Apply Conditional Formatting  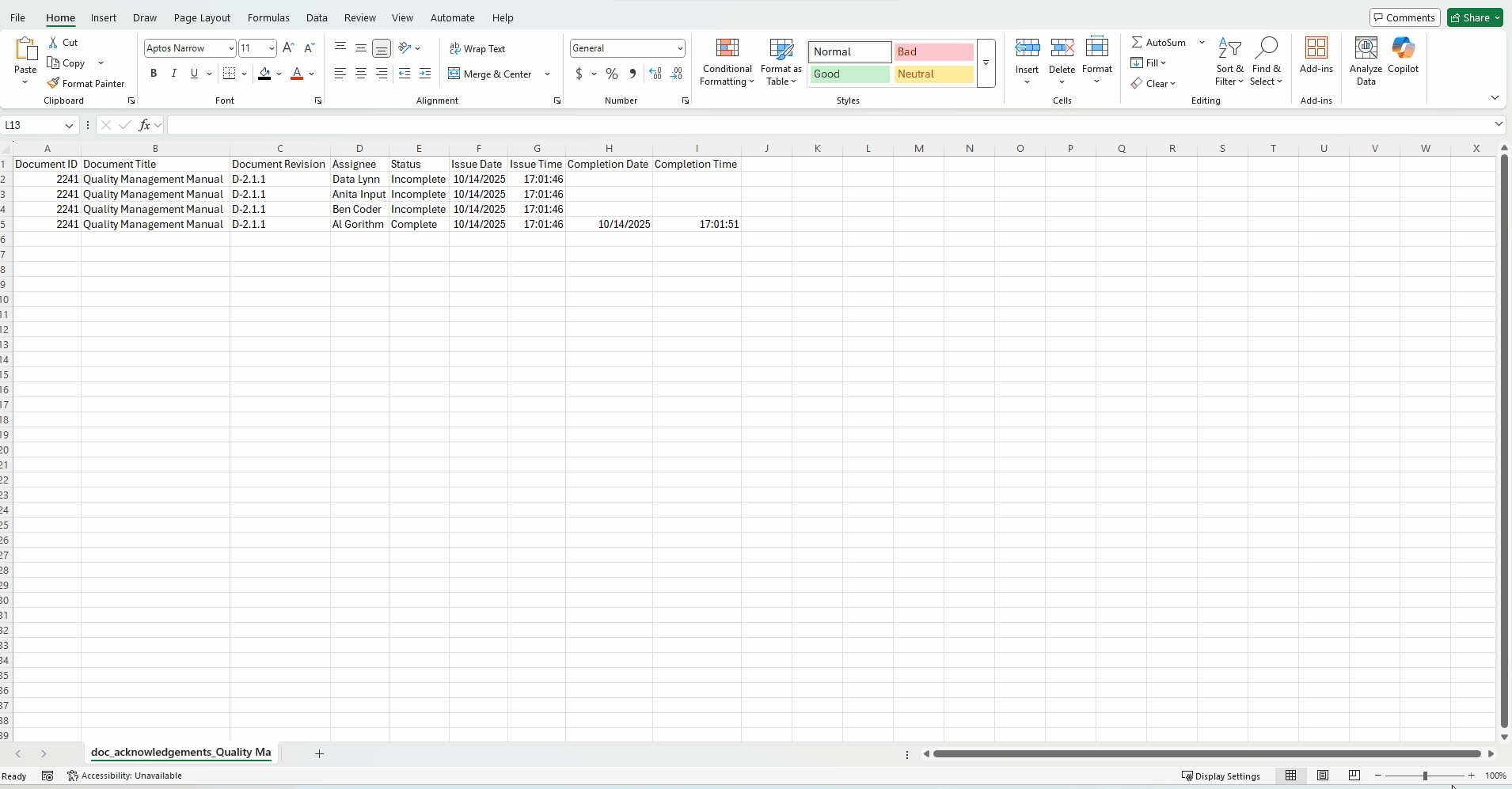[727, 63]
